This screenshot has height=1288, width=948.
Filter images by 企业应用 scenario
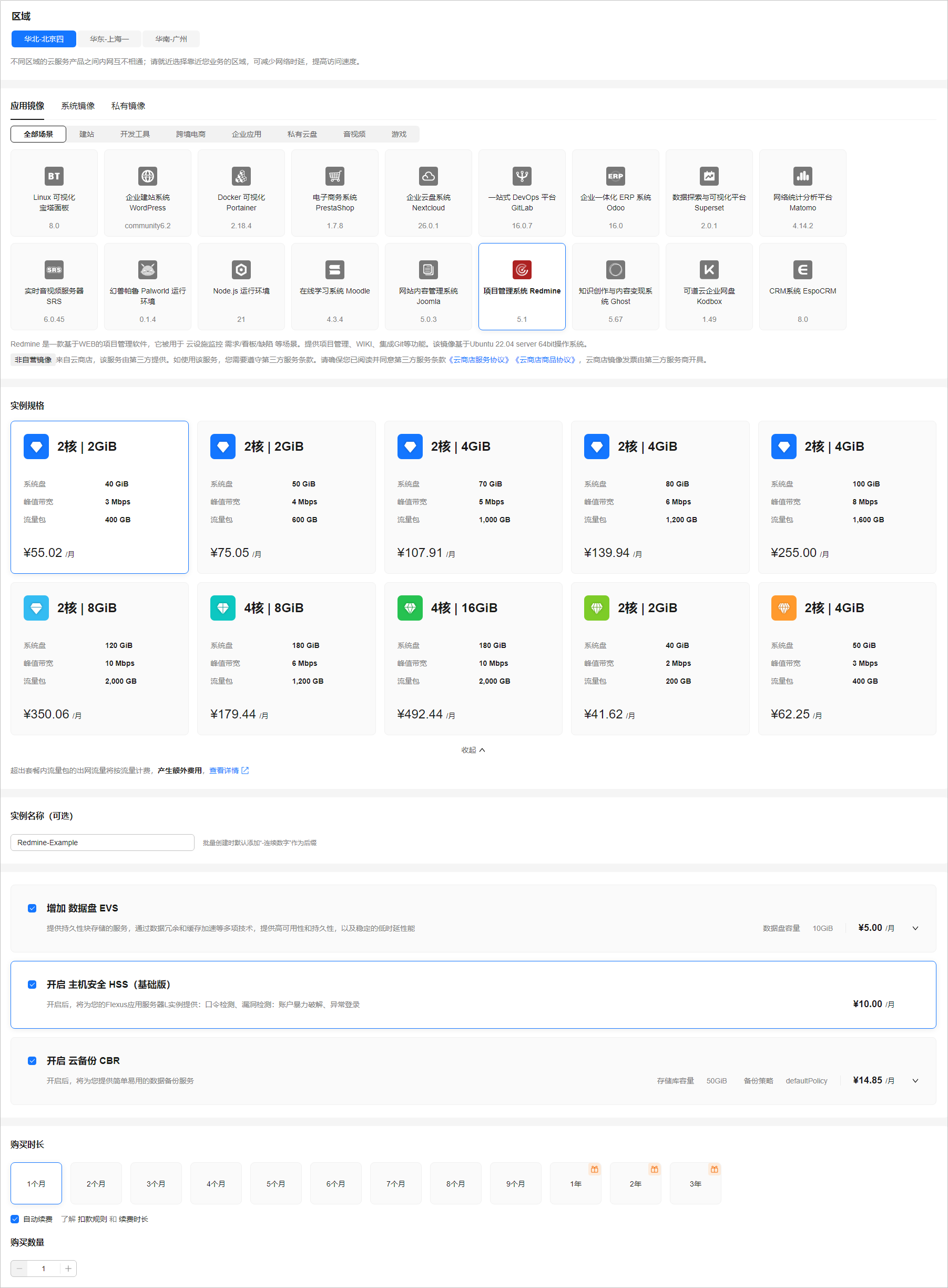coord(246,134)
